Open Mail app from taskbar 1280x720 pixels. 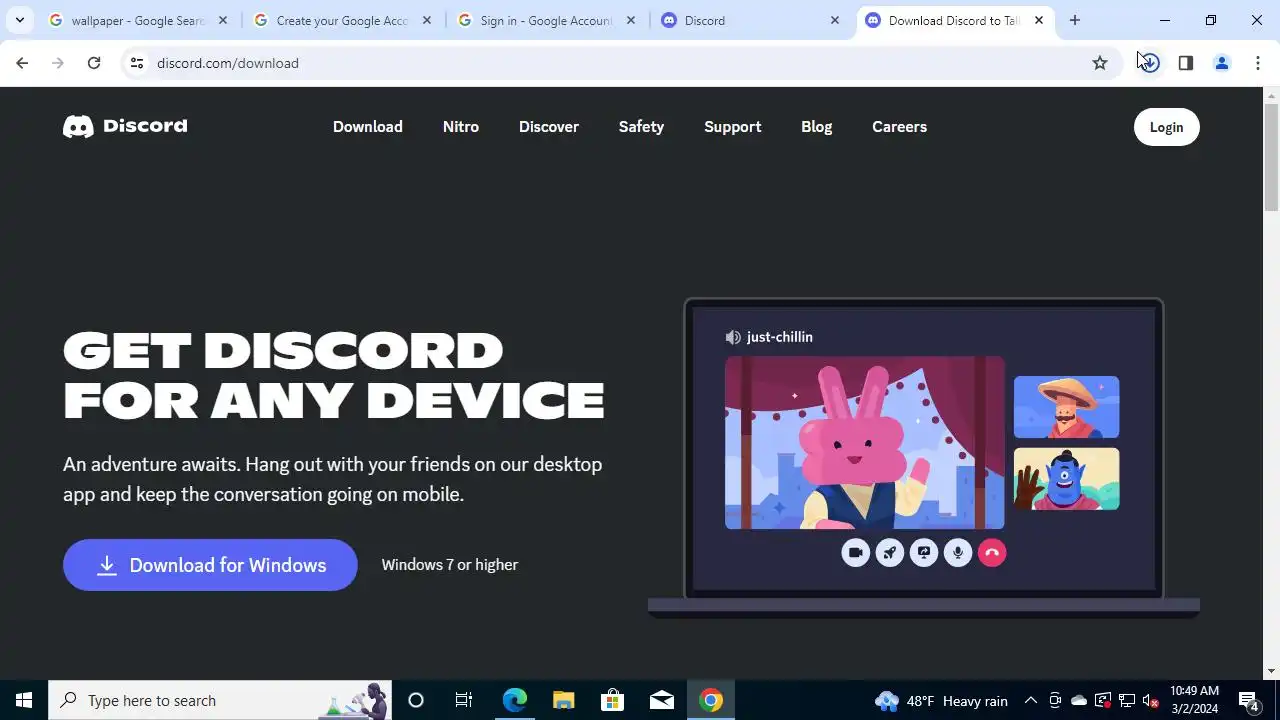click(661, 700)
